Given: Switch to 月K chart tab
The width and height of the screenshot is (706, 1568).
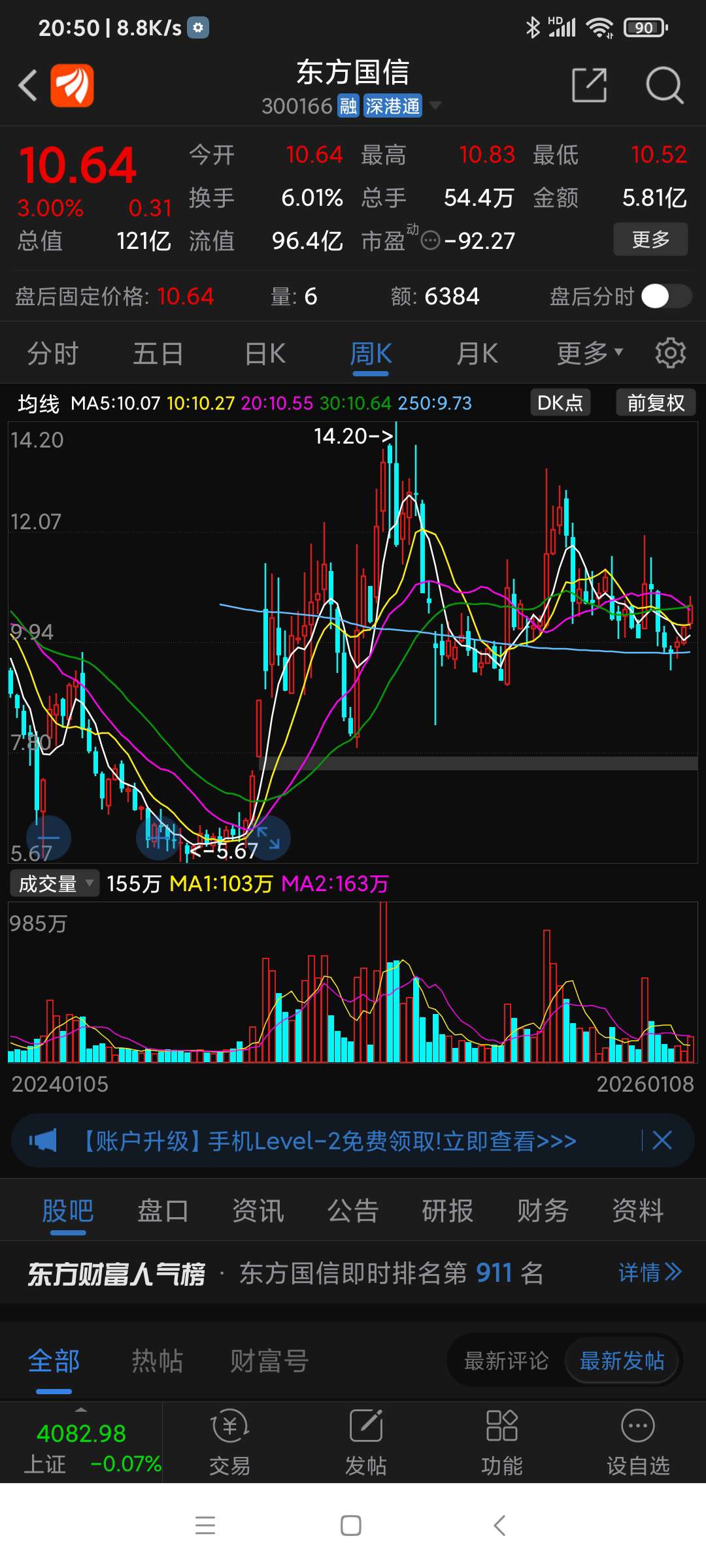Looking at the screenshot, I should click(477, 353).
